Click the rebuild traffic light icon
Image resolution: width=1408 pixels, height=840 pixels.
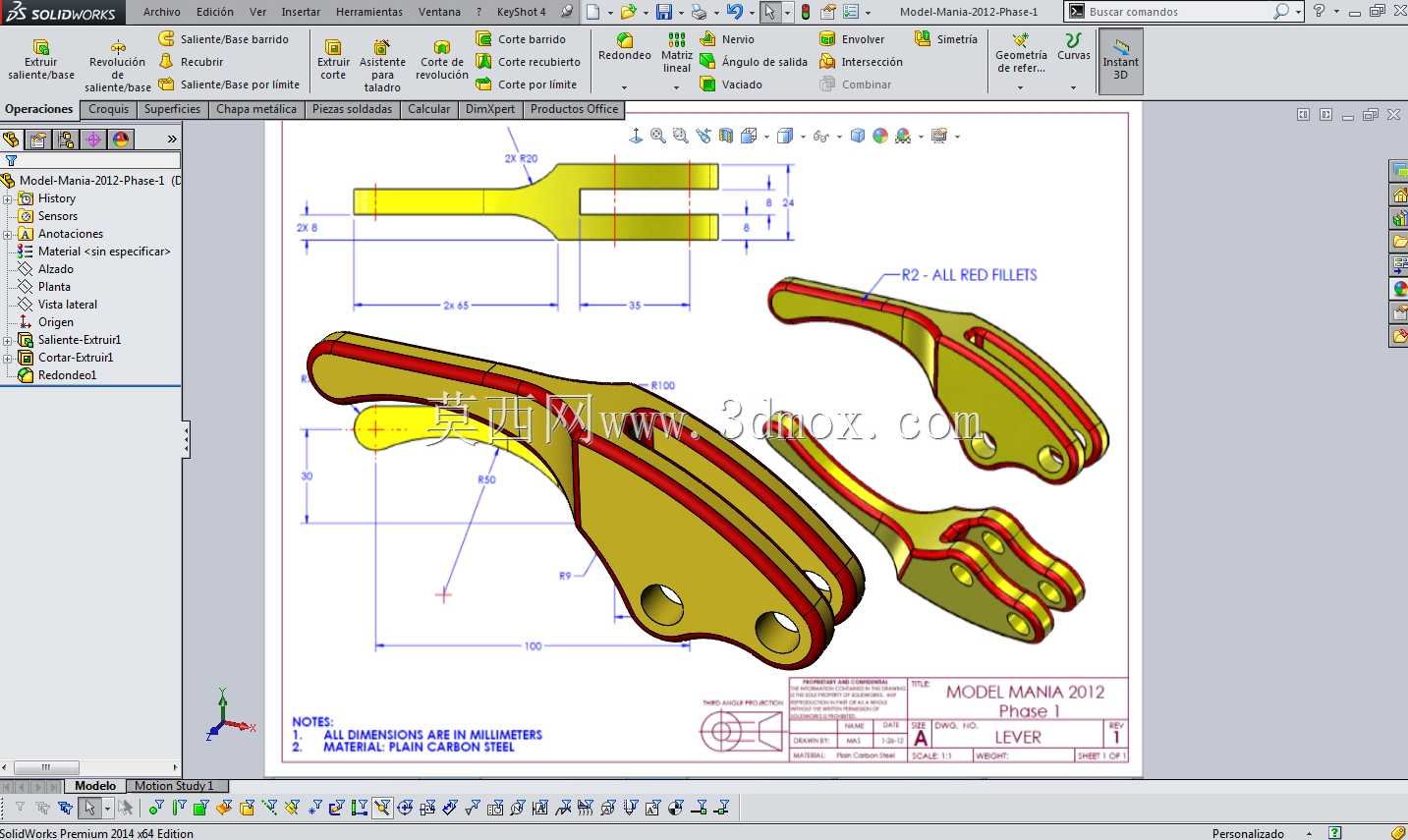tap(806, 12)
